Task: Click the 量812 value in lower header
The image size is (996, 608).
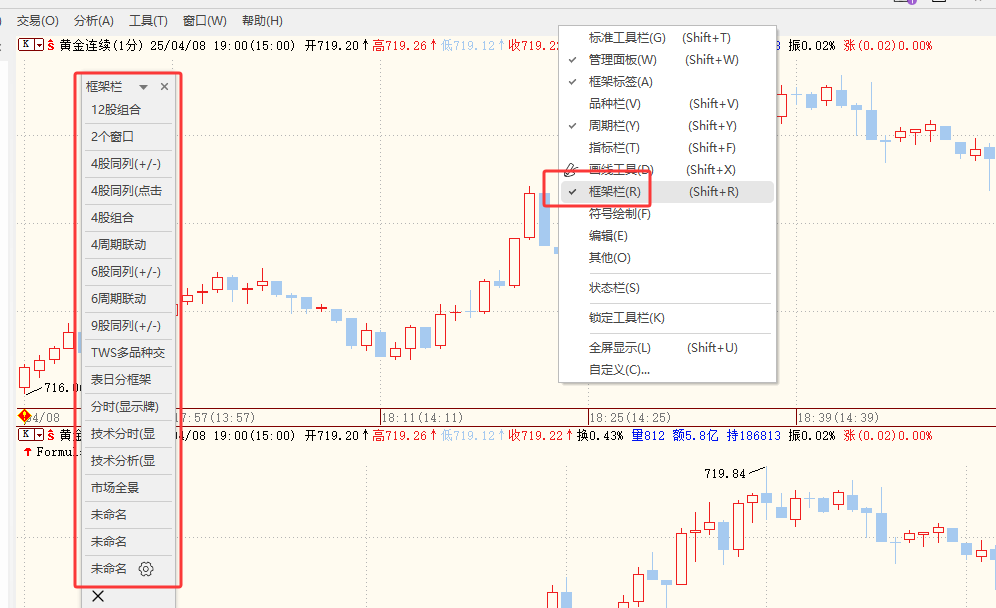Action: [648, 435]
